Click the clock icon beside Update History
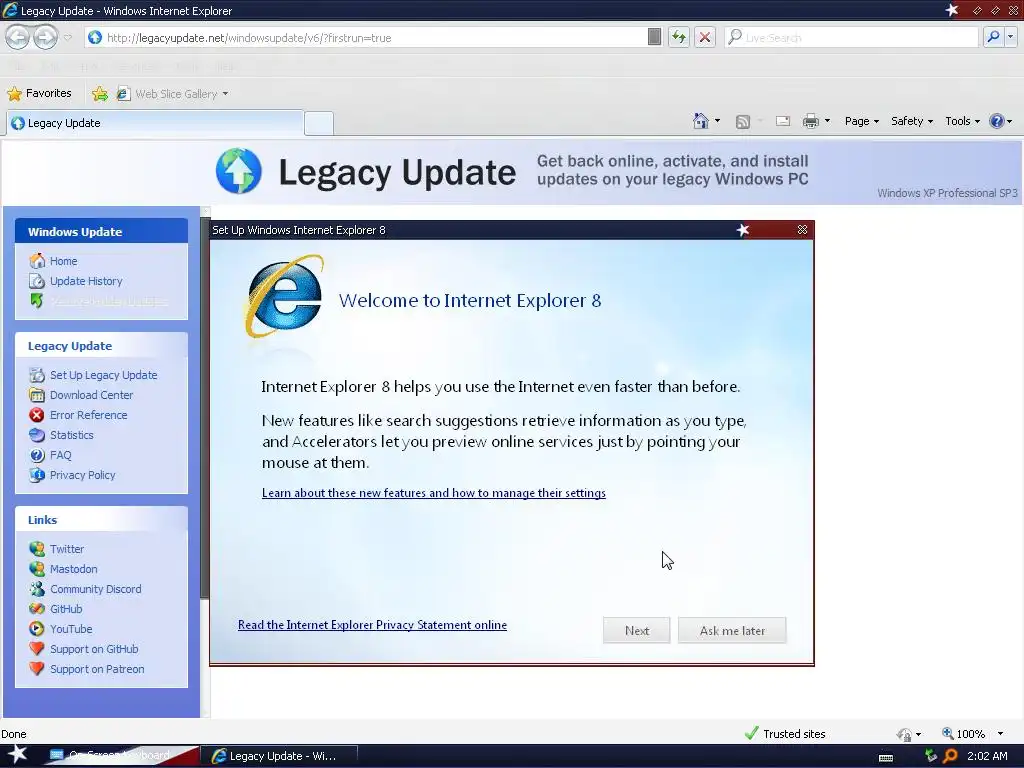This screenshot has height=768, width=1024. point(37,281)
